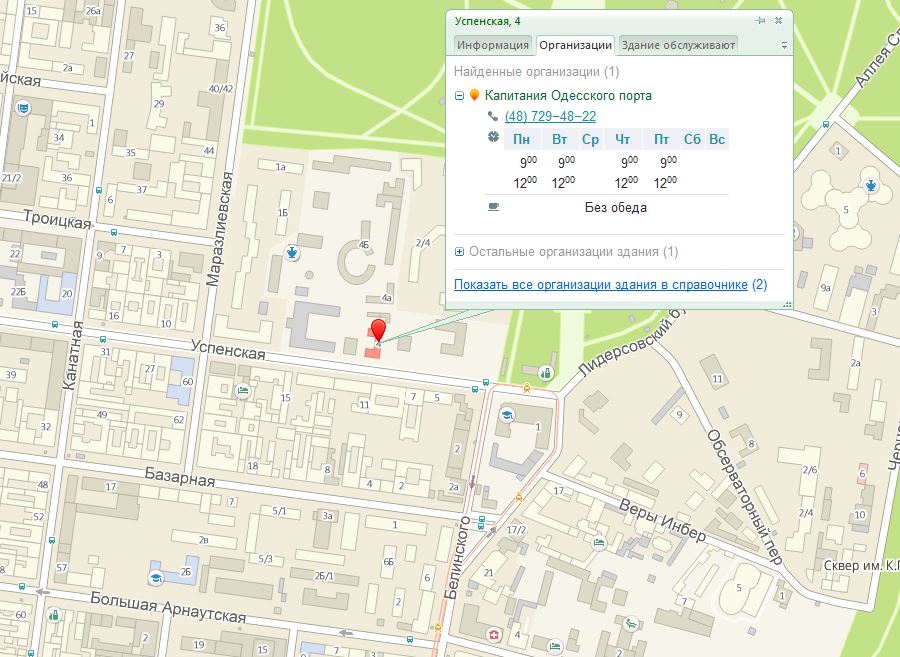Click the orange balloon icon beside Капитания
Image resolution: width=900 pixels, height=657 pixels.
click(x=474, y=95)
